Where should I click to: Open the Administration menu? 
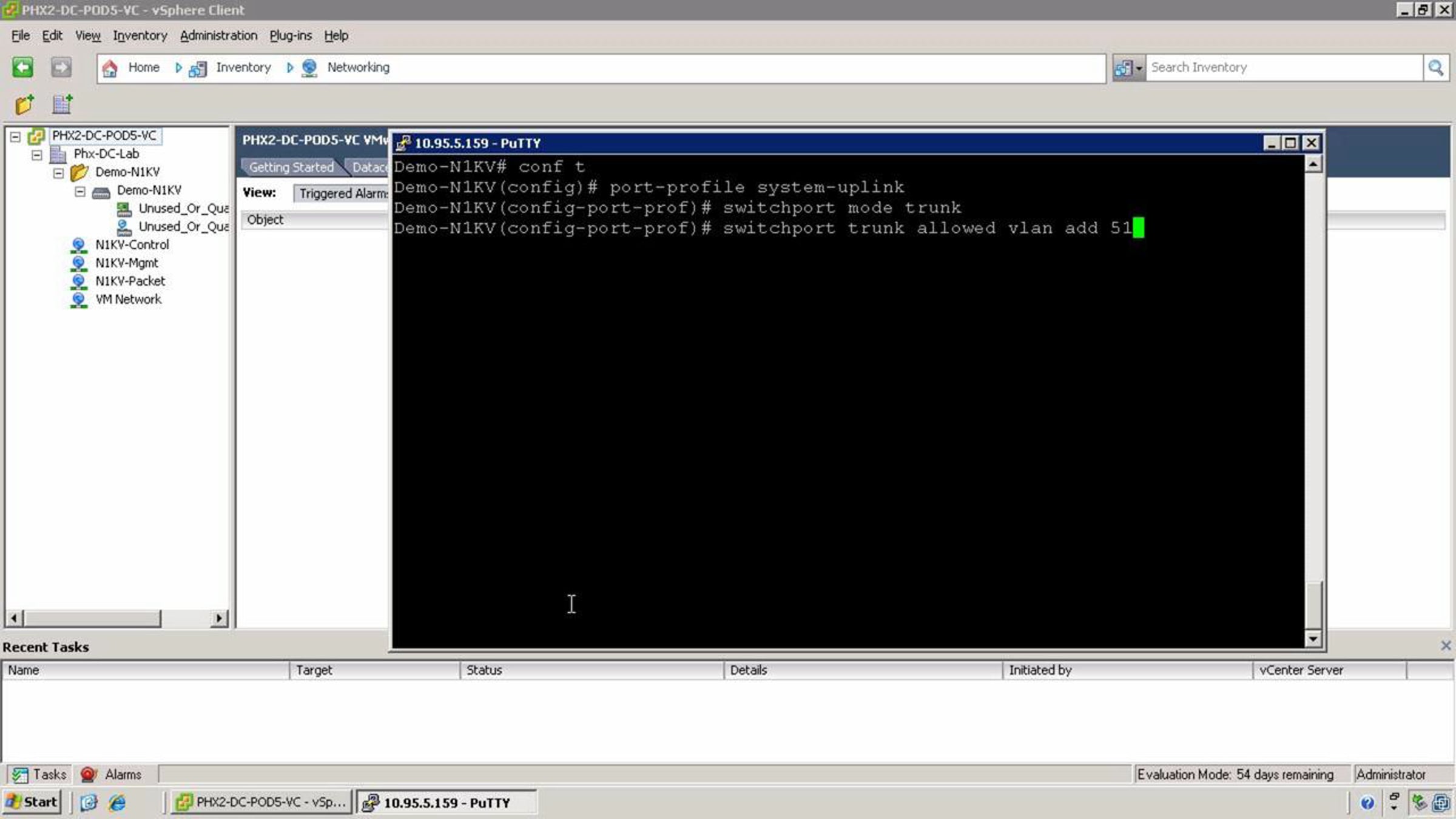pos(218,35)
